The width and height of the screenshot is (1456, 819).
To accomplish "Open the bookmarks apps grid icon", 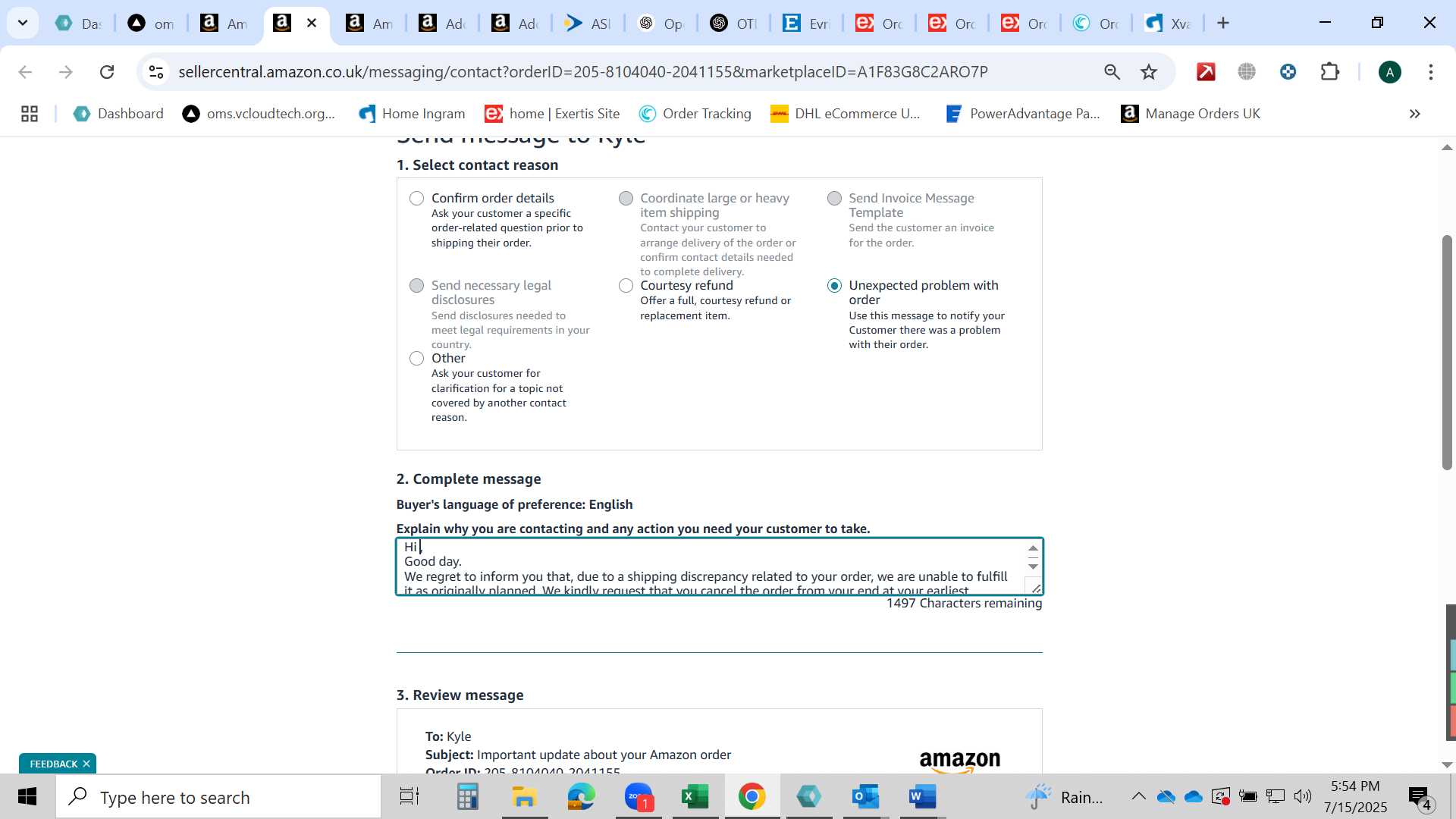I will (30, 114).
